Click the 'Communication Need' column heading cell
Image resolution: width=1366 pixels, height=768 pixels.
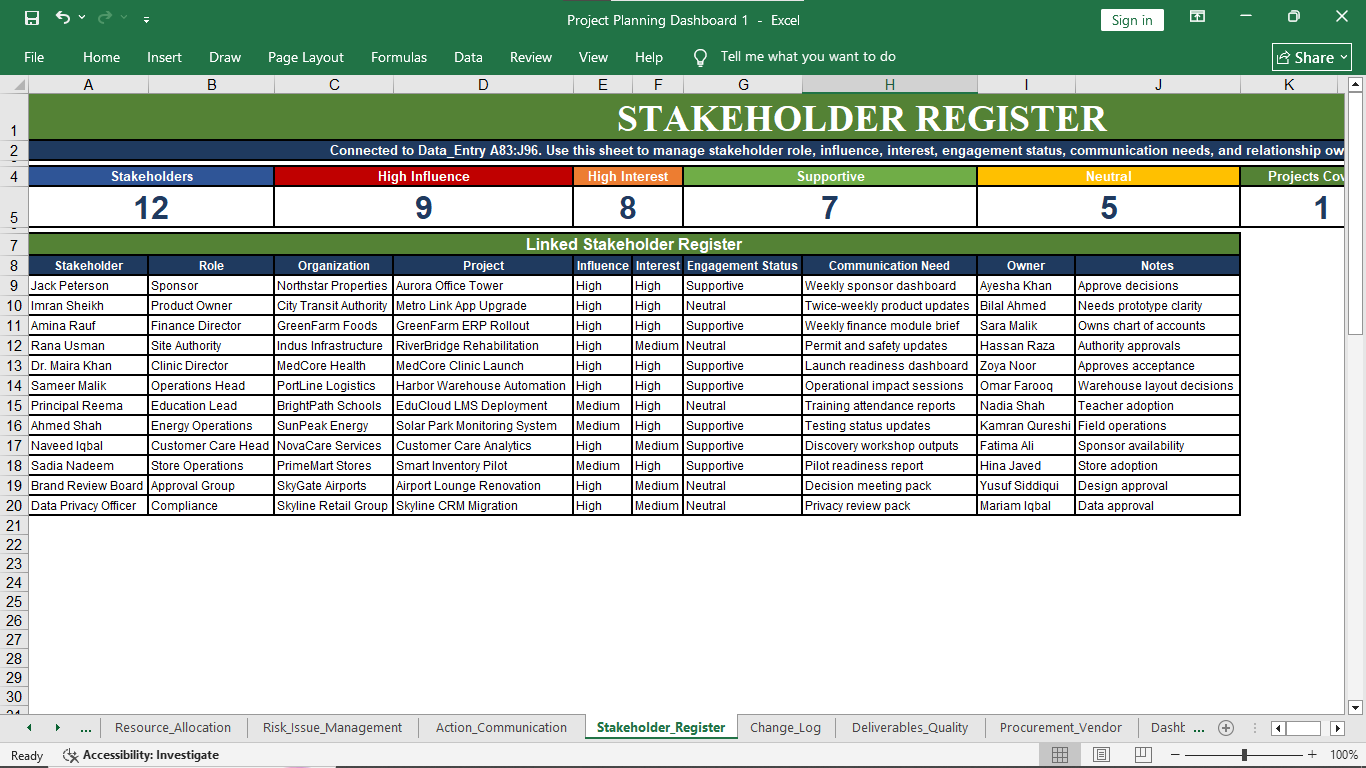889,266
